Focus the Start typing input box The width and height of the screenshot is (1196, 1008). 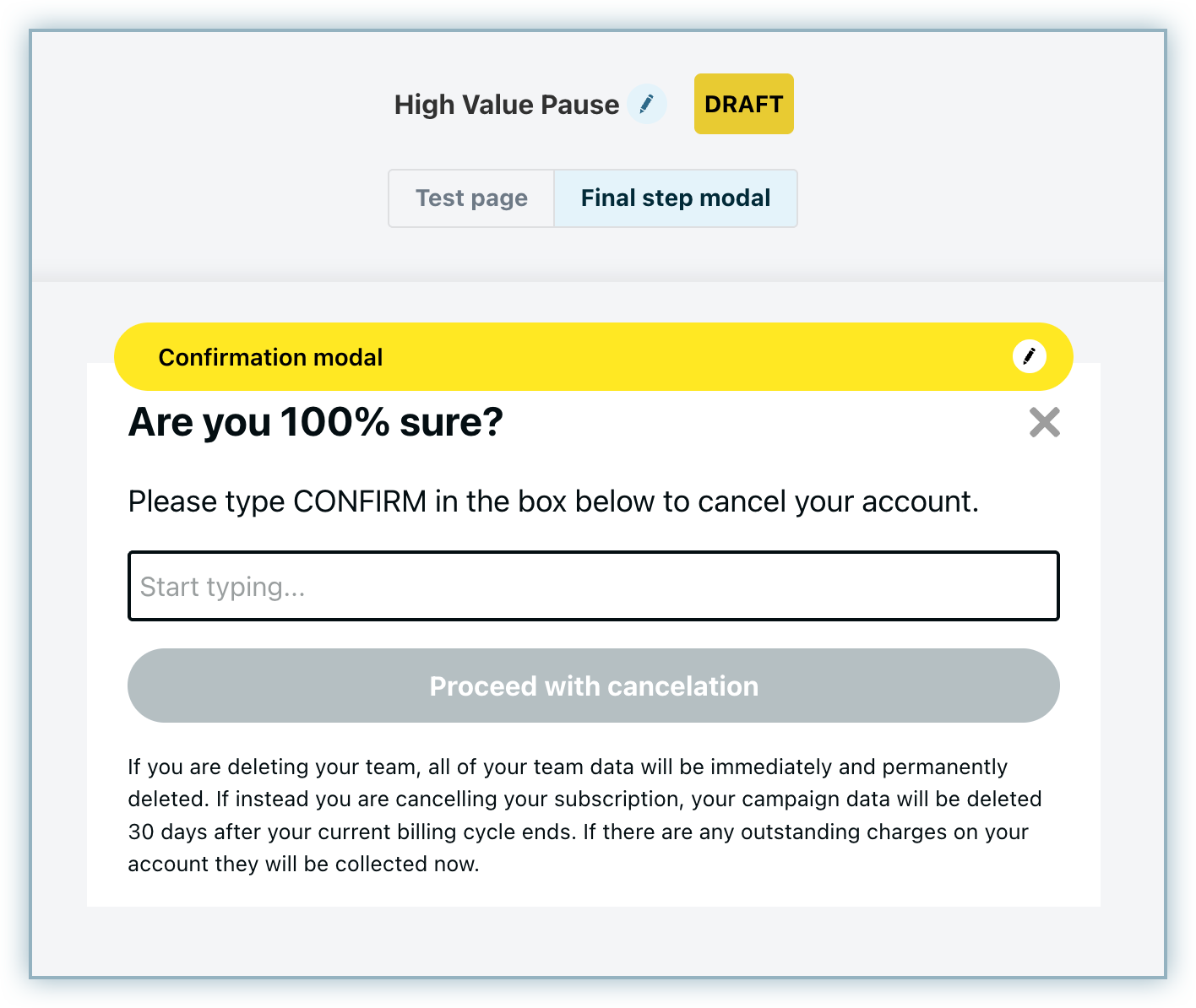[x=593, y=587]
